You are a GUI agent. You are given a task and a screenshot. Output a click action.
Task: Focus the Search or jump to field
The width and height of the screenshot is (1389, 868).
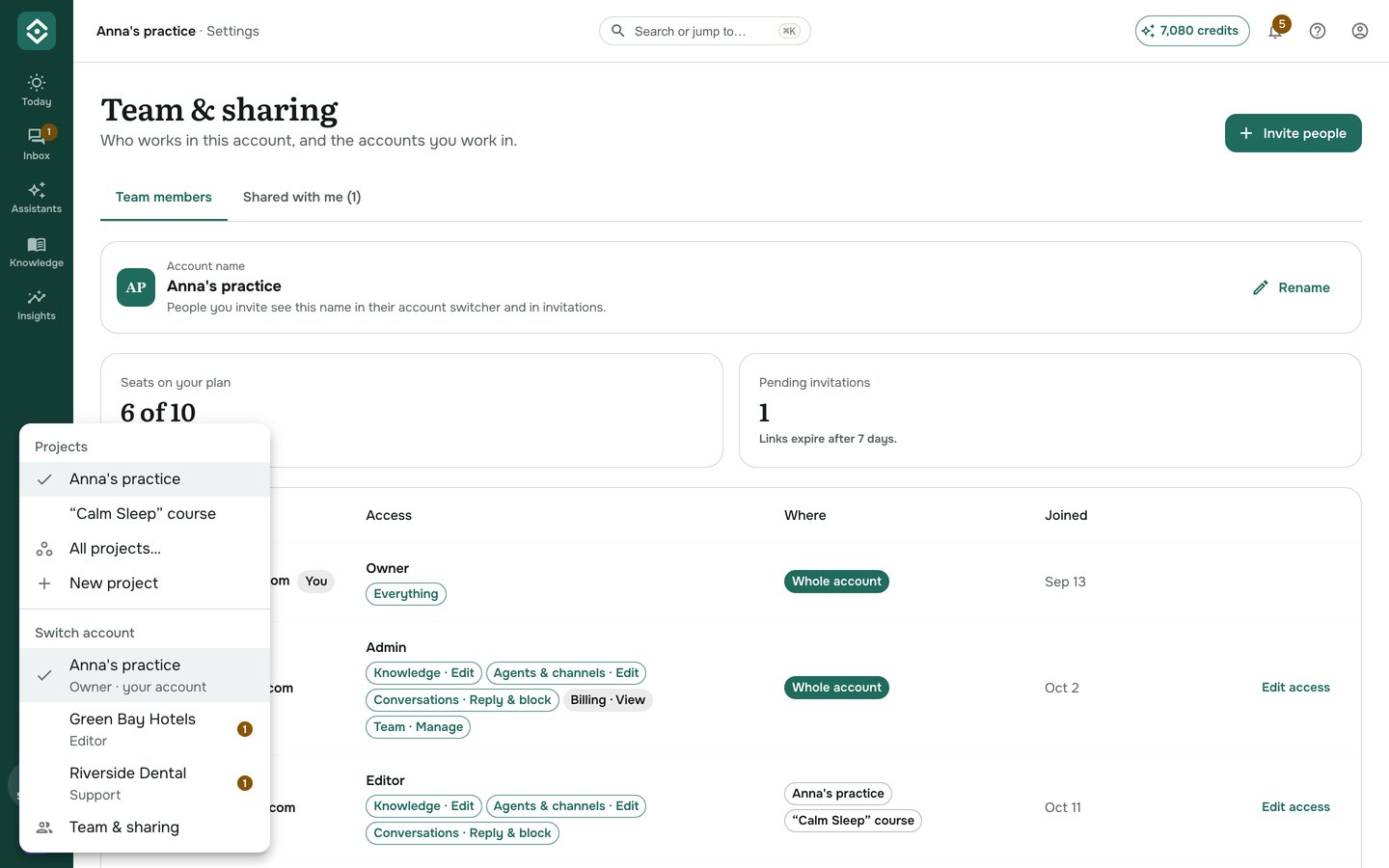click(705, 31)
